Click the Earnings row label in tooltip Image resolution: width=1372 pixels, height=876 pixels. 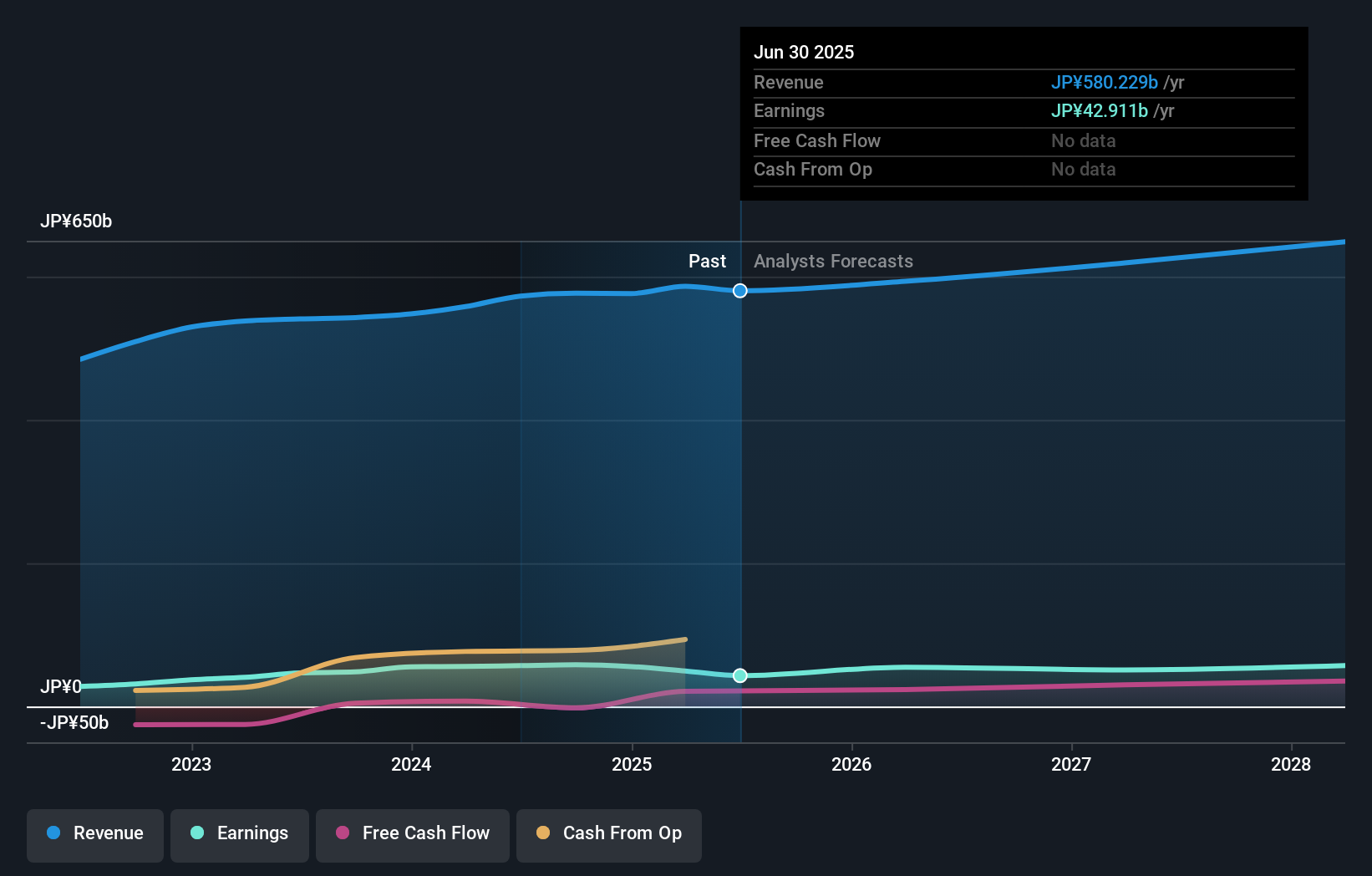[789, 111]
